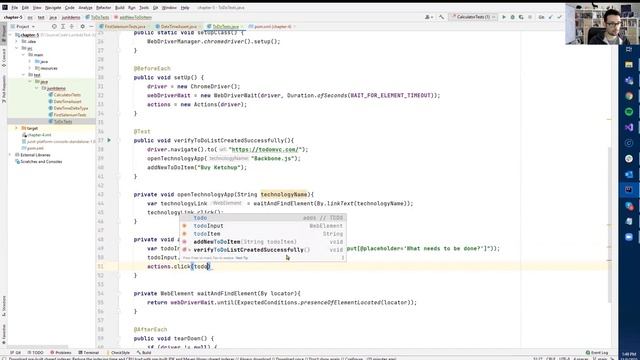640x360 pixels.
Task: Open the Run menu
Action: click(132, 7)
